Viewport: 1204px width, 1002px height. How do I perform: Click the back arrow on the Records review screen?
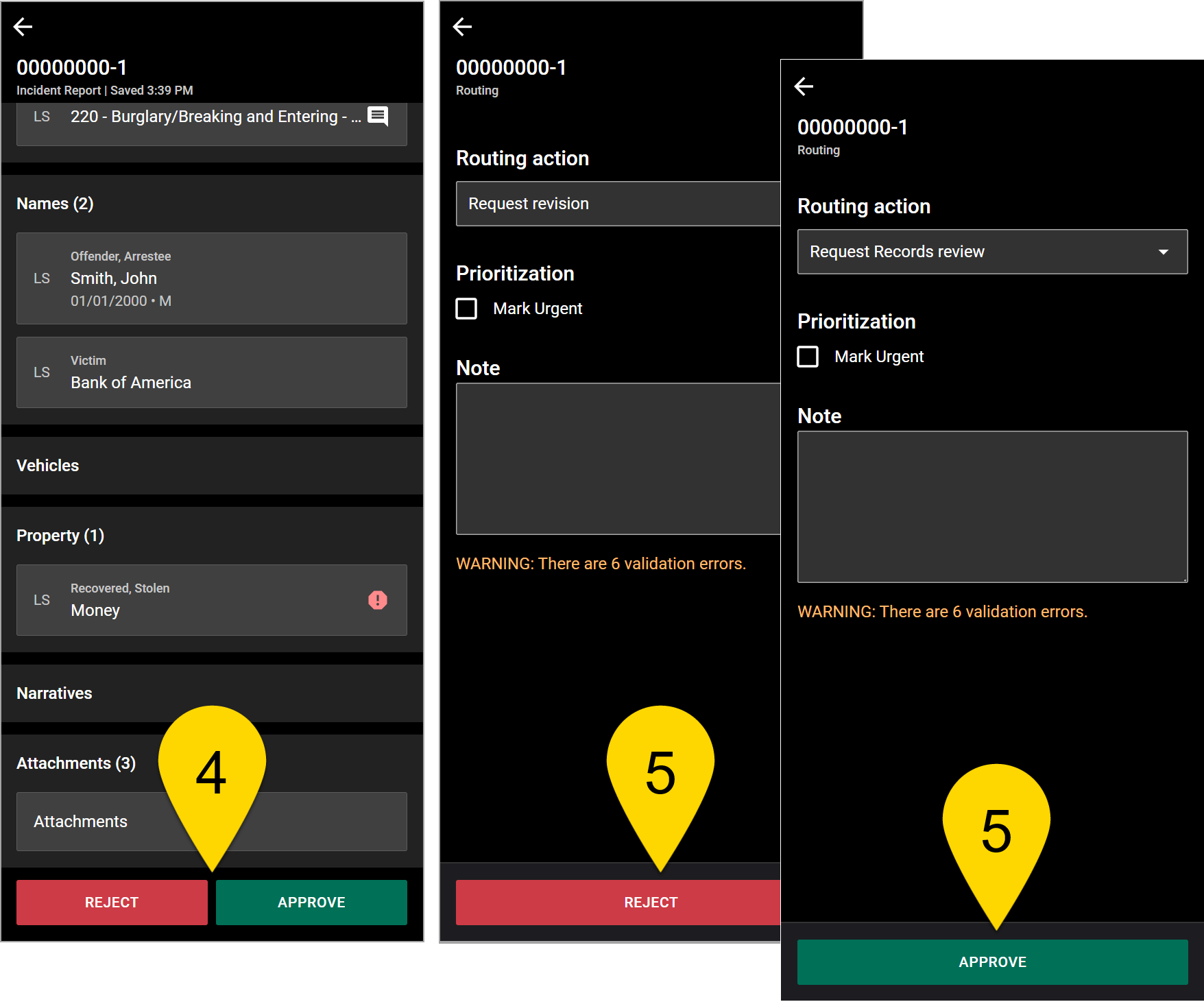[x=804, y=86]
